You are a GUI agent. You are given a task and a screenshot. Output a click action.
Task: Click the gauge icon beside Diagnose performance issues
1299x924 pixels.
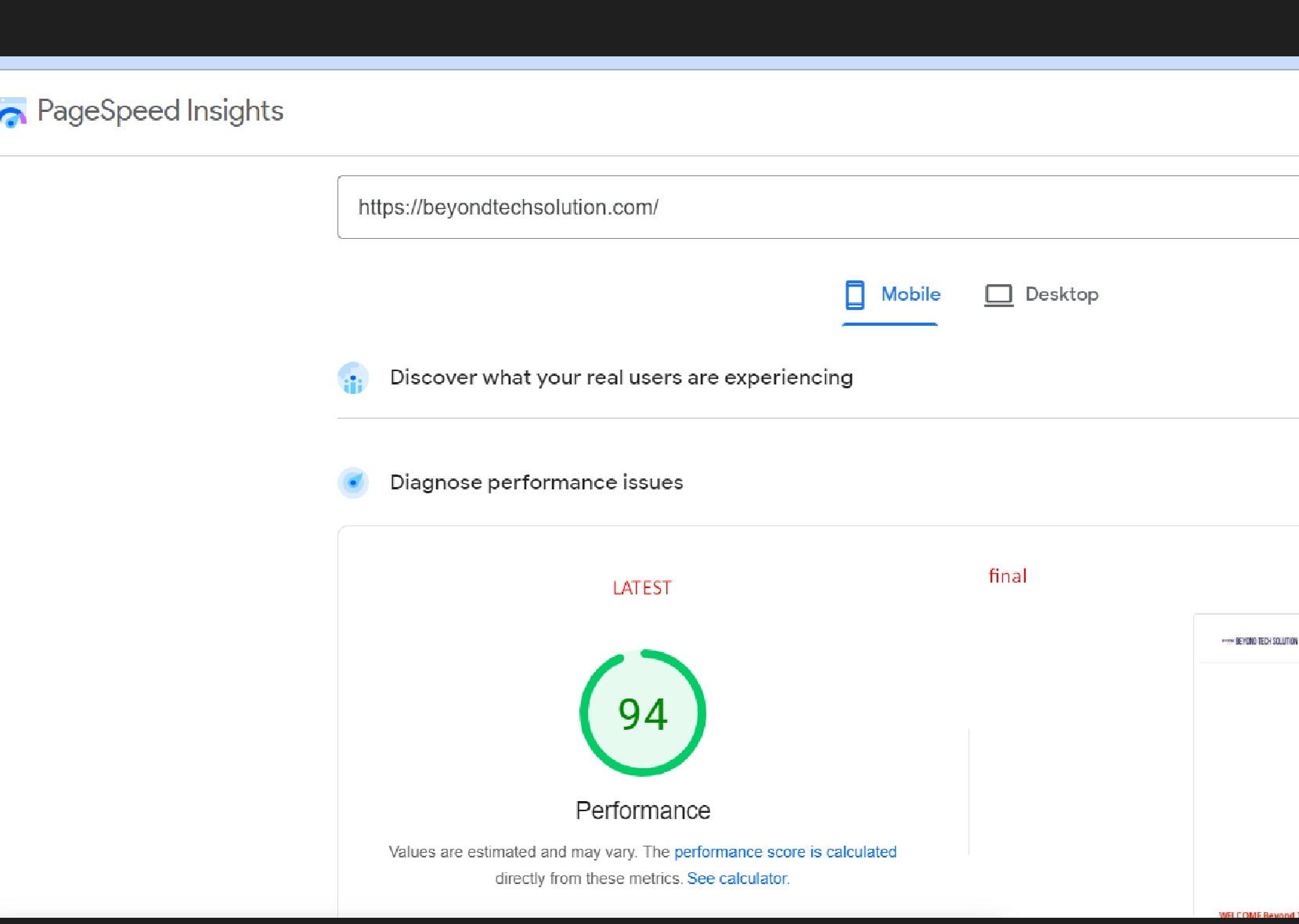pos(353,482)
